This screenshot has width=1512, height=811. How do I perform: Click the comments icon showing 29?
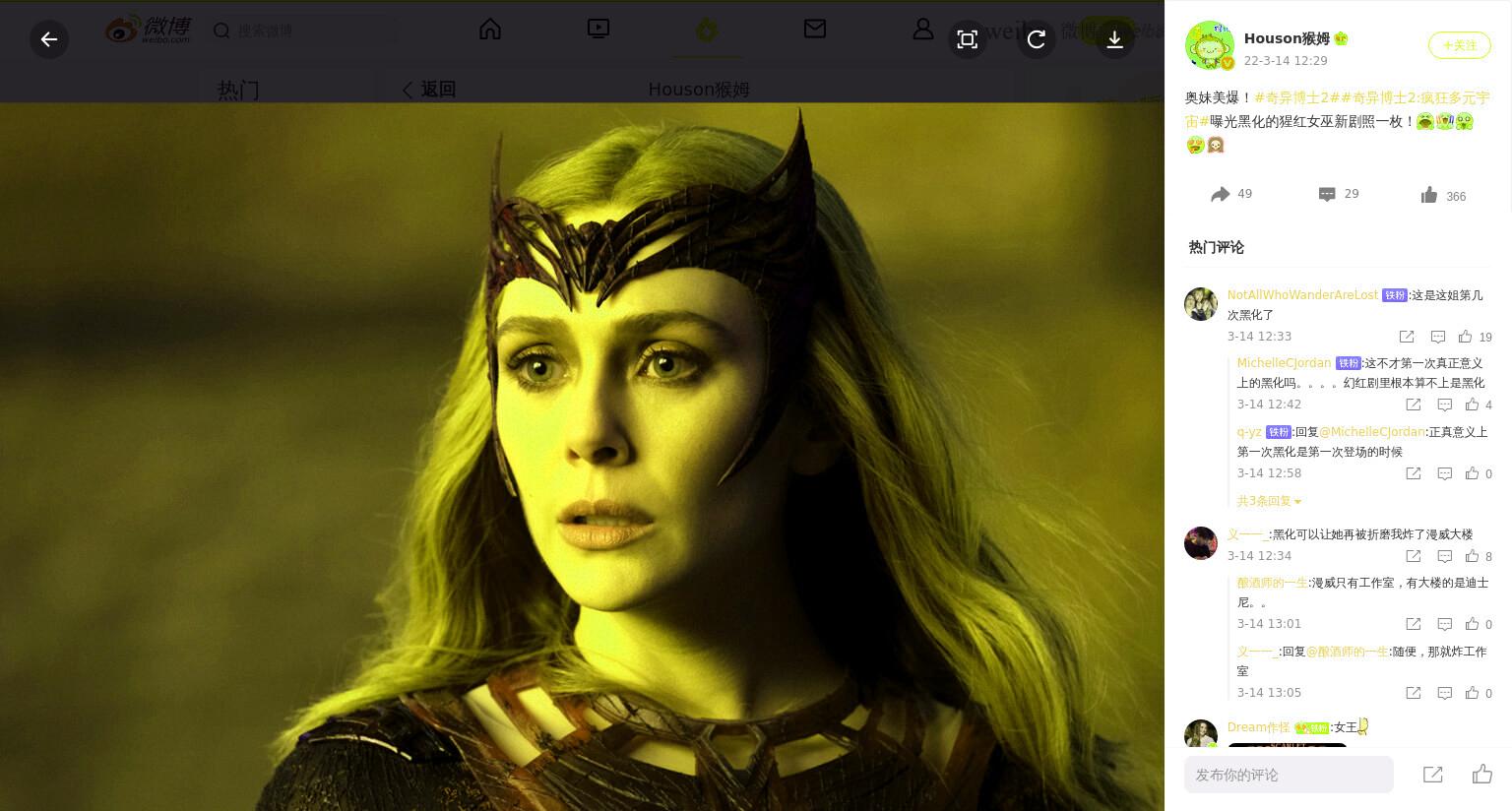(x=1339, y=194)
